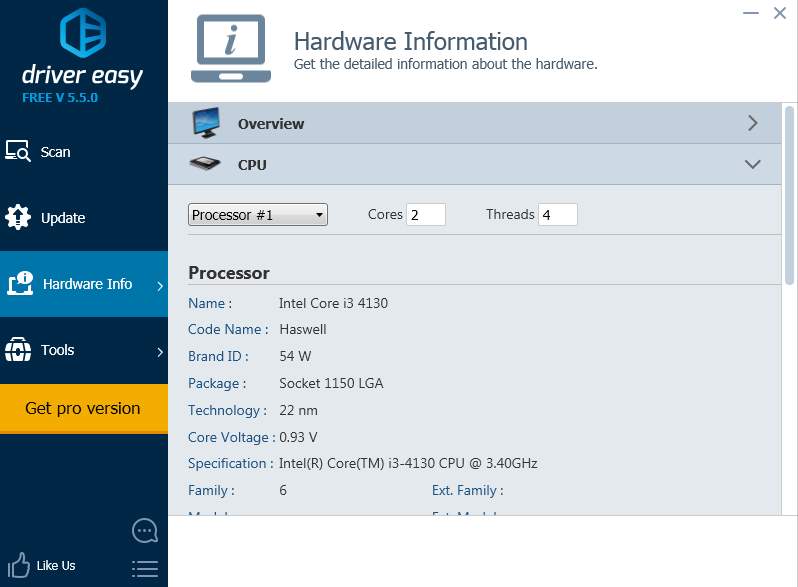The height and width of the screenshot is (587, 798).
Task: Open the Scan section icon
Action: point(18,151)
